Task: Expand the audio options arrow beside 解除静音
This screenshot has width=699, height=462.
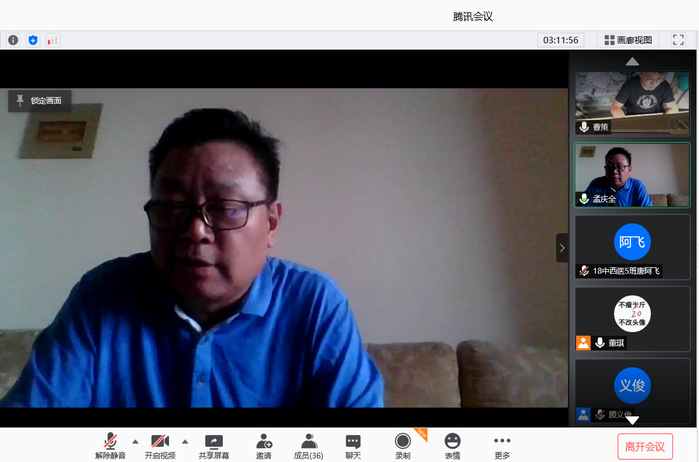Action: point(135,441)
